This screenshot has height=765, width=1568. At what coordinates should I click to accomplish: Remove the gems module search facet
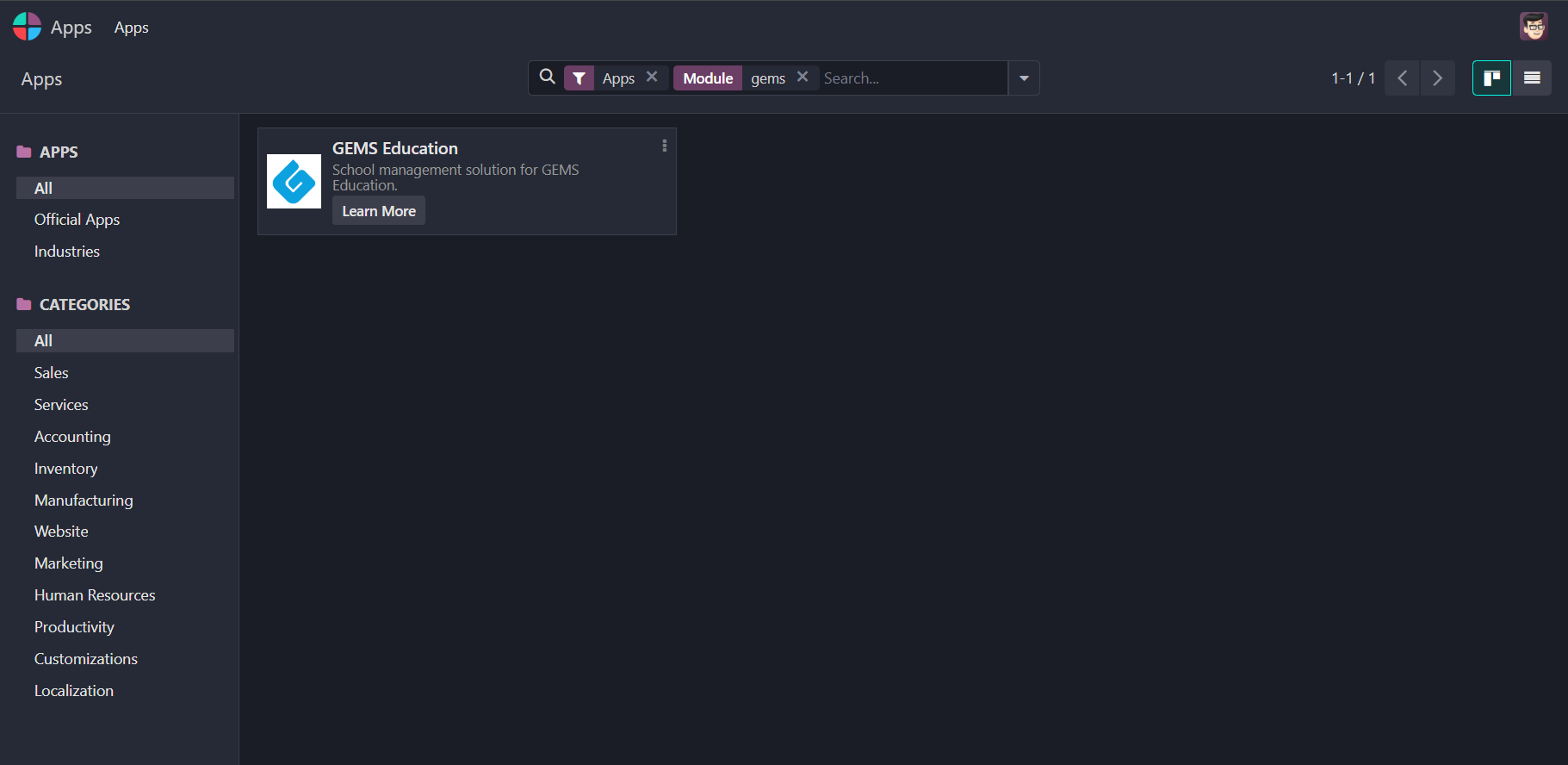click(803, 78)
